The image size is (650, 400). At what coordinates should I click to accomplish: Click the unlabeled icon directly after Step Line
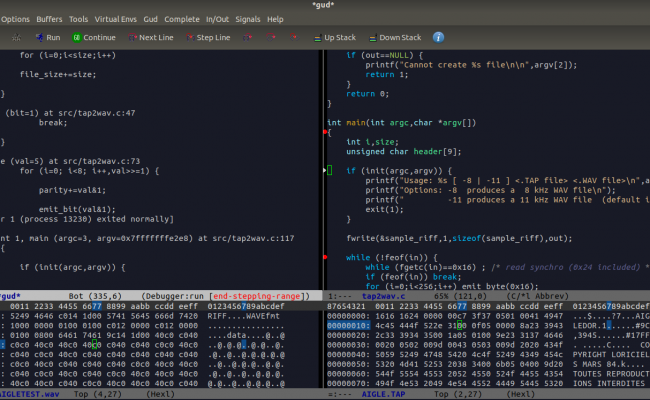coord(247,38)
